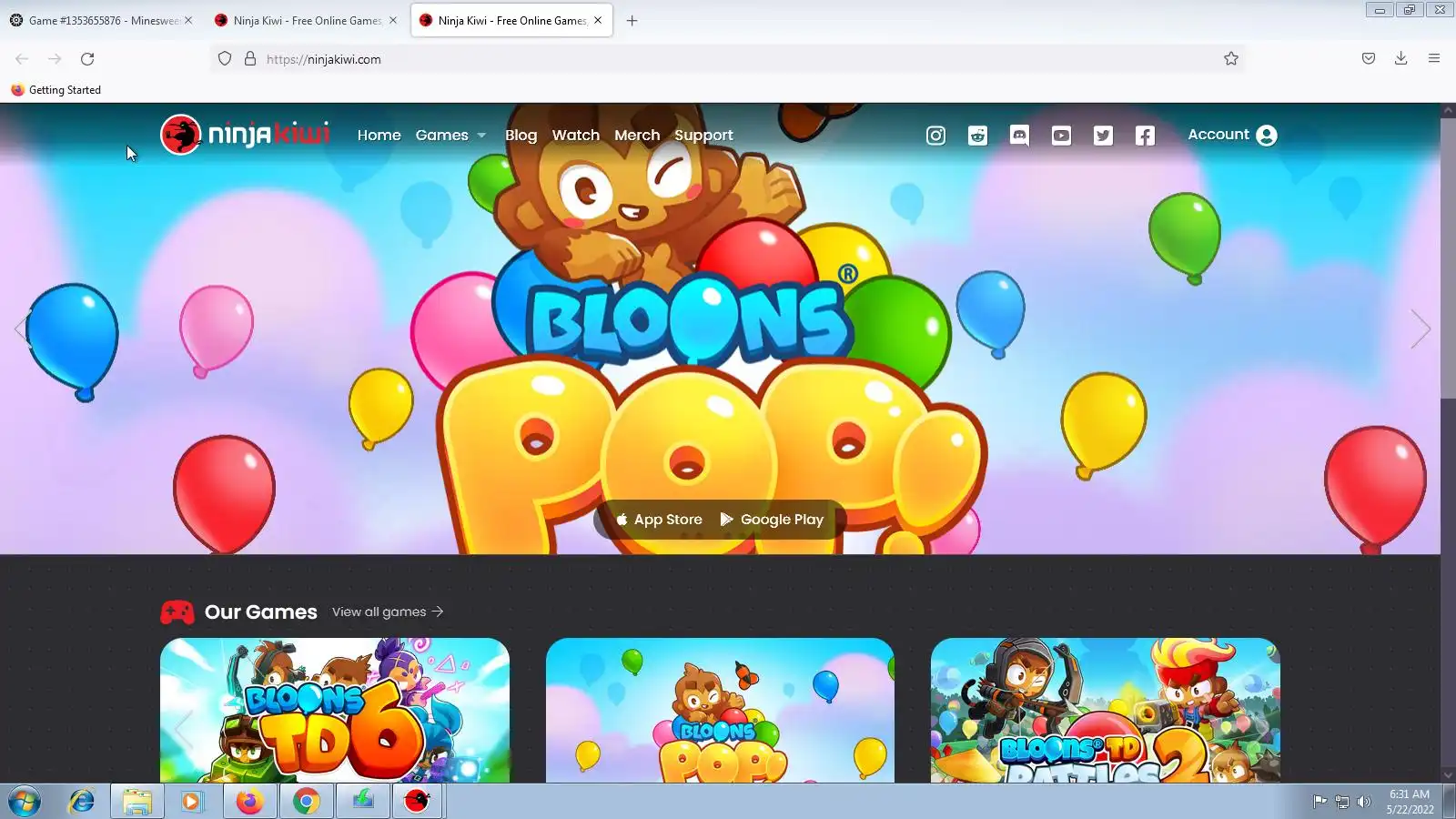This screenshot has height=819, width=1456.
Task: Show the previous banner slide
Action: [x=21, y=329]
